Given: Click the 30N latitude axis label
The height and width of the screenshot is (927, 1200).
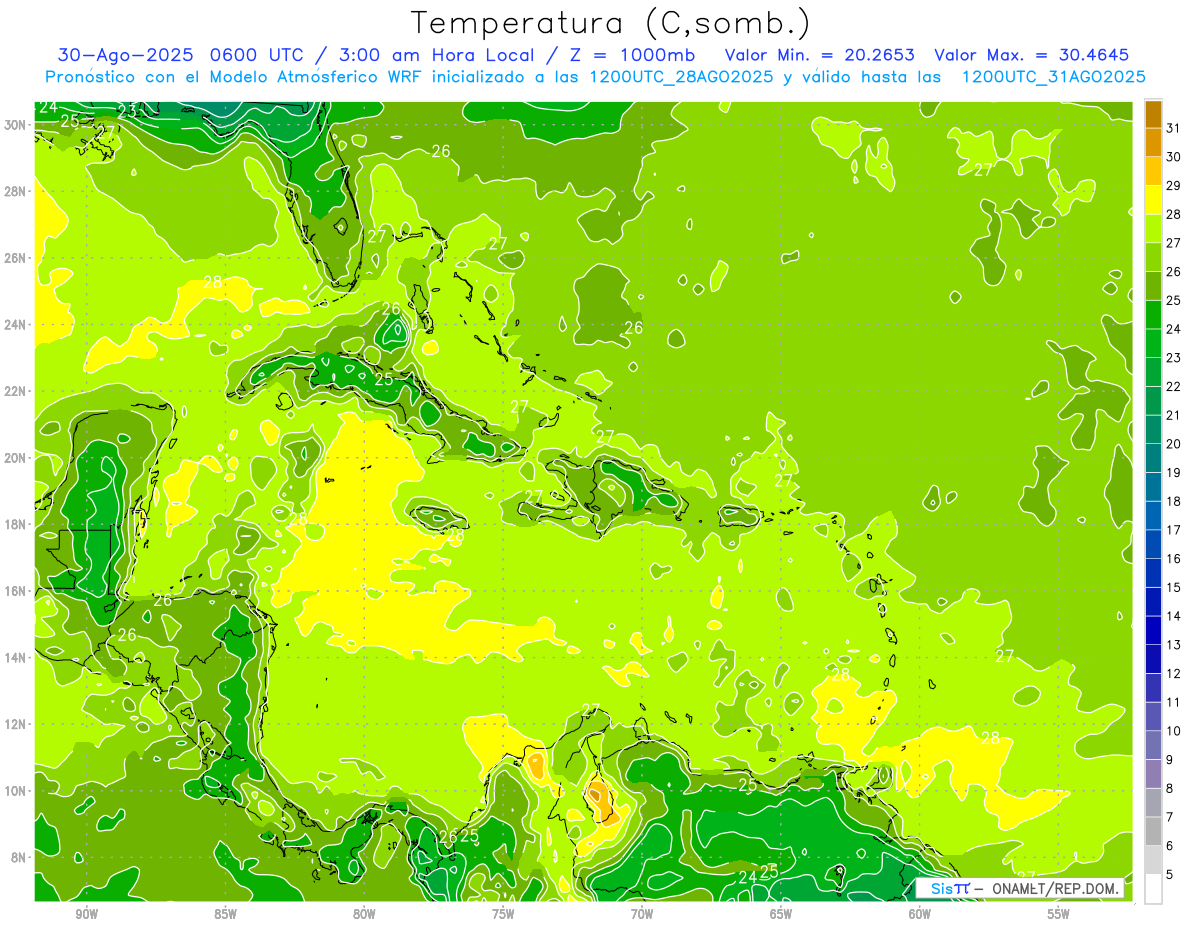Looking at the screenshot, I should pos(15,125).
